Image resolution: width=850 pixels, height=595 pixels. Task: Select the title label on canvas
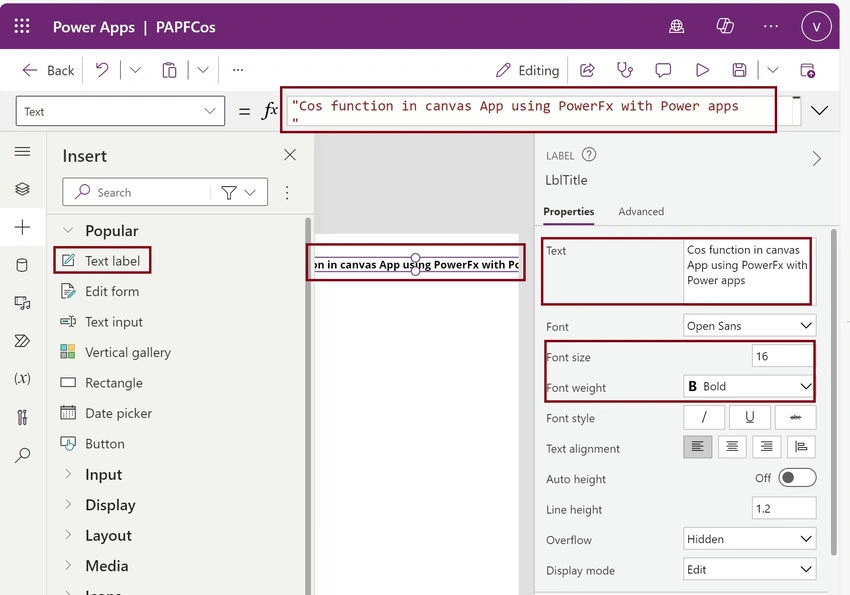point(416,264)
